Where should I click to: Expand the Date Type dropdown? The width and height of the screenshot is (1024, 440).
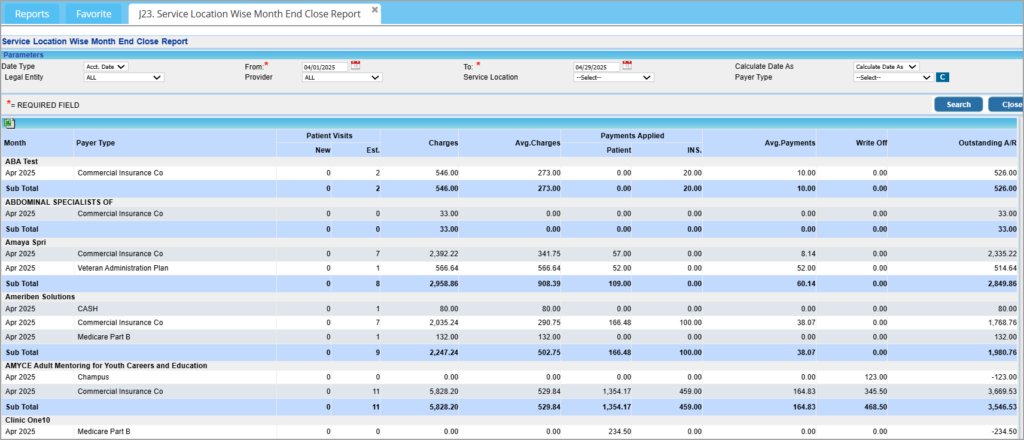106,67
